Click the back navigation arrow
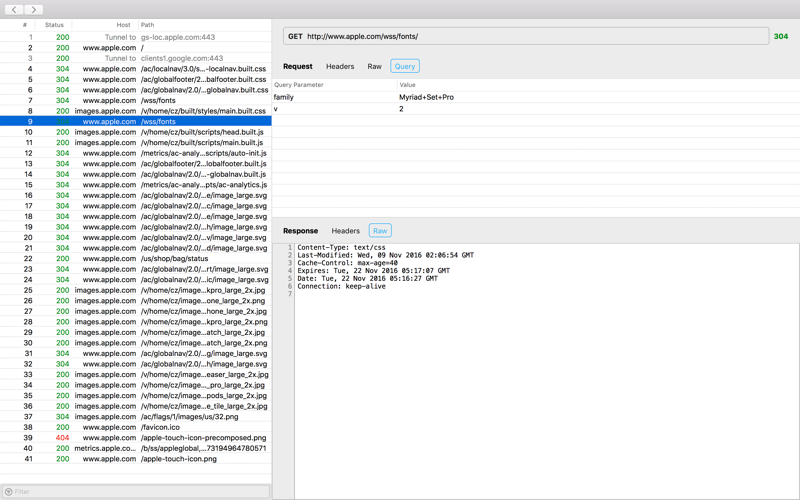Image resolution: width=800 pixels, height=500 pixels. (14, 10)
